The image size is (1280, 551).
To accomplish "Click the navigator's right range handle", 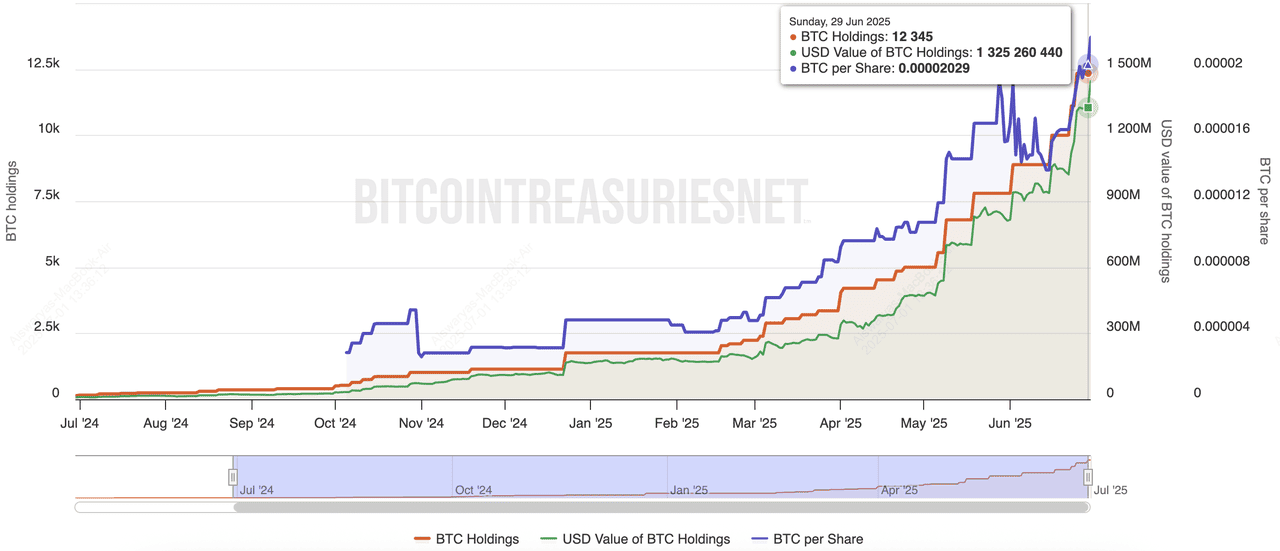I will pyautogui.click(x=1089, y=478).
